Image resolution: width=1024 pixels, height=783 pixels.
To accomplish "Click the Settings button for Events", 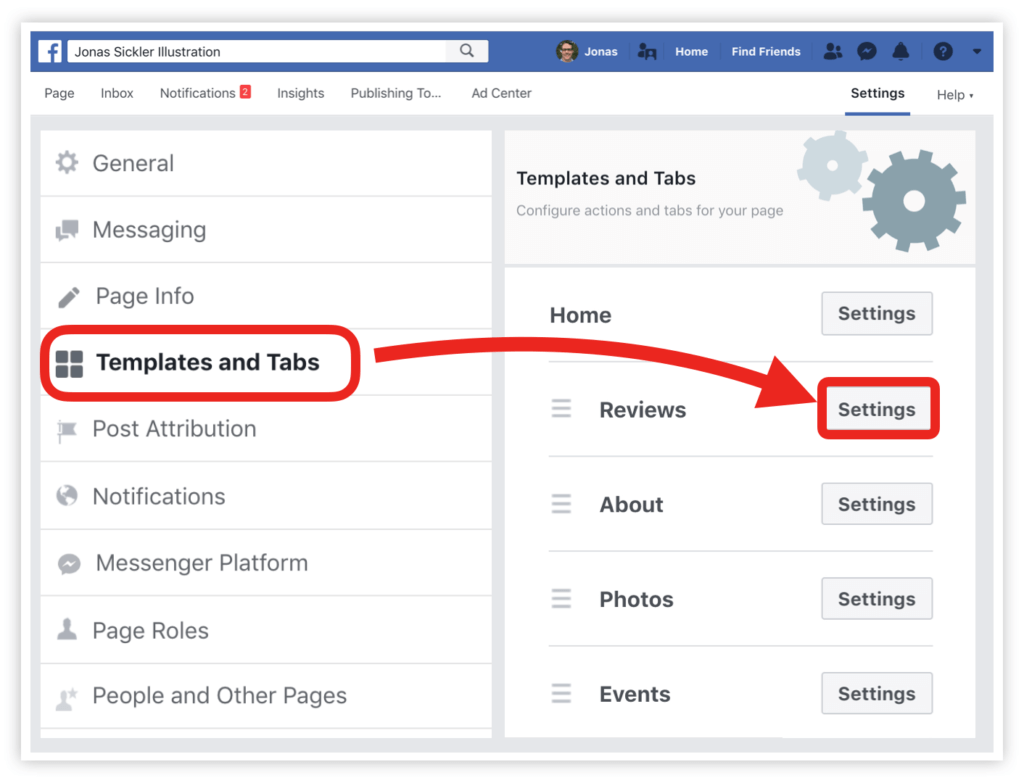I will tap(876, 693).
